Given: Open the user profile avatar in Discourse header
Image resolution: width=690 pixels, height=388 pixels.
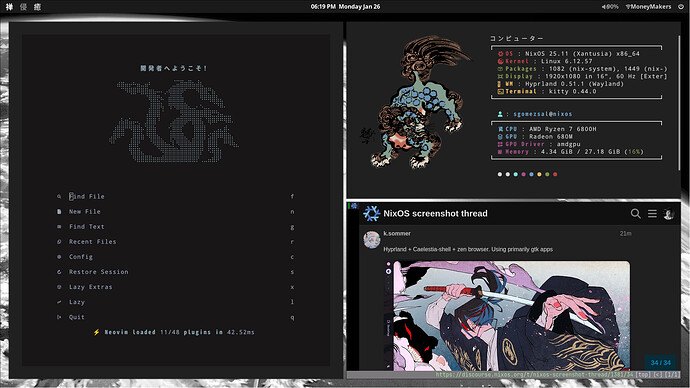Looking at the screenshot, I should 669,214.
